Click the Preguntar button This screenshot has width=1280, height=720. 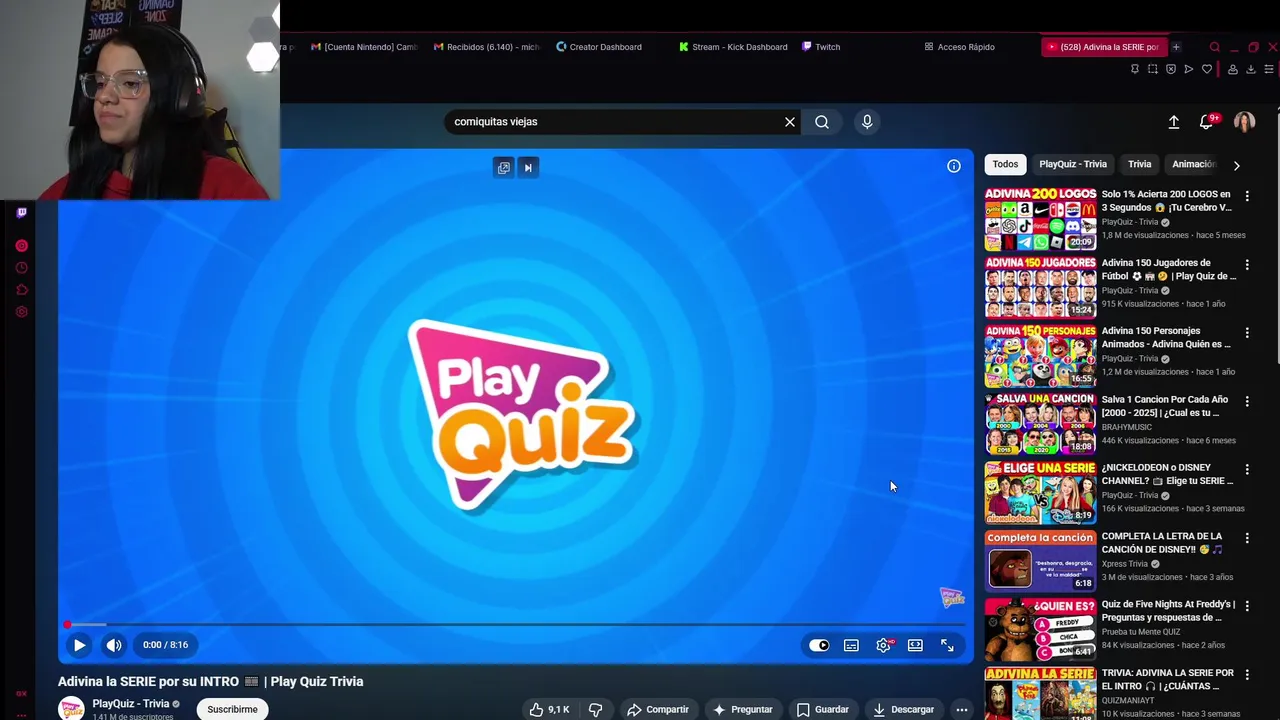(x=742, y=710)
